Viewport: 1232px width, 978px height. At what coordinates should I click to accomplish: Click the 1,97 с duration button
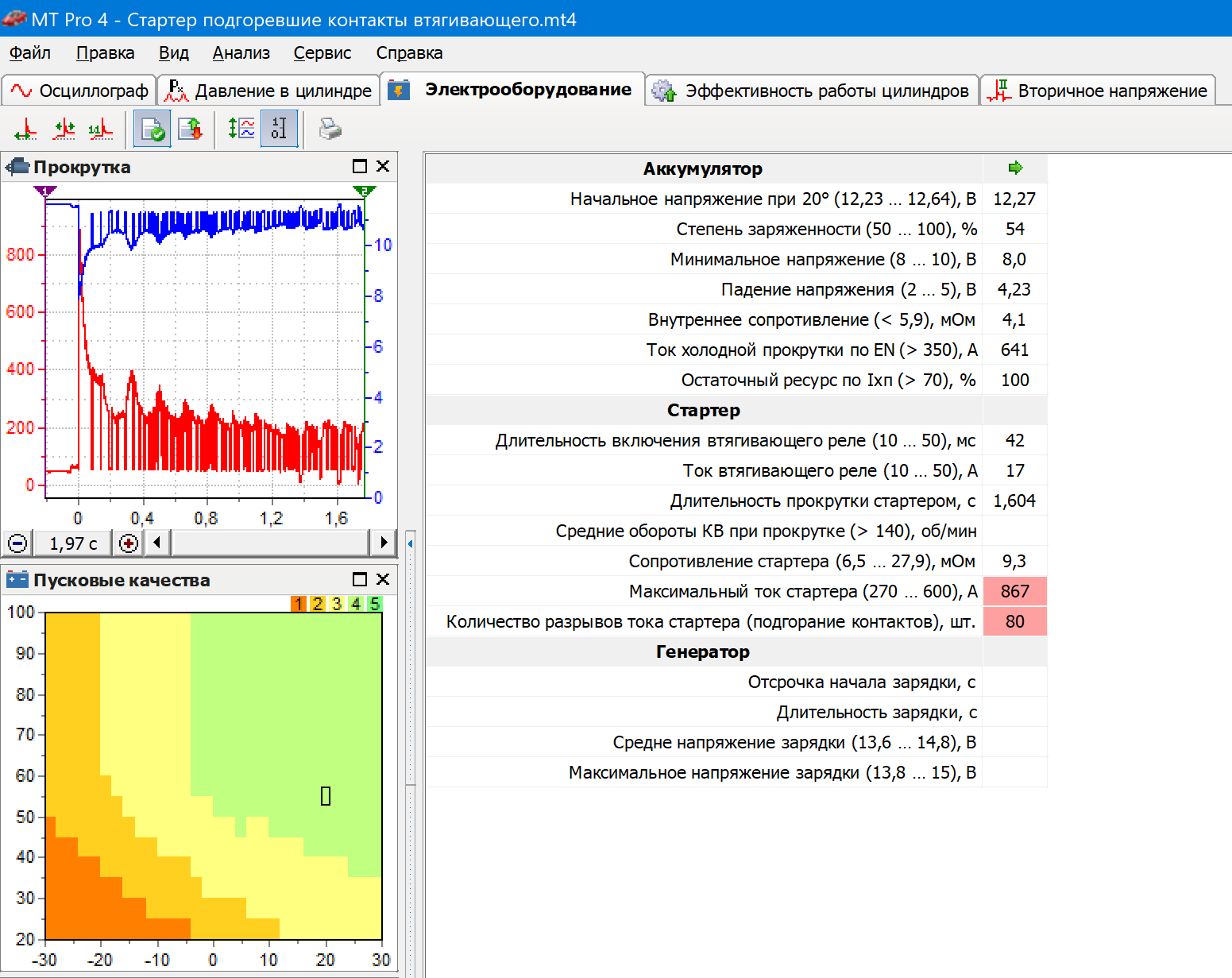73,543
